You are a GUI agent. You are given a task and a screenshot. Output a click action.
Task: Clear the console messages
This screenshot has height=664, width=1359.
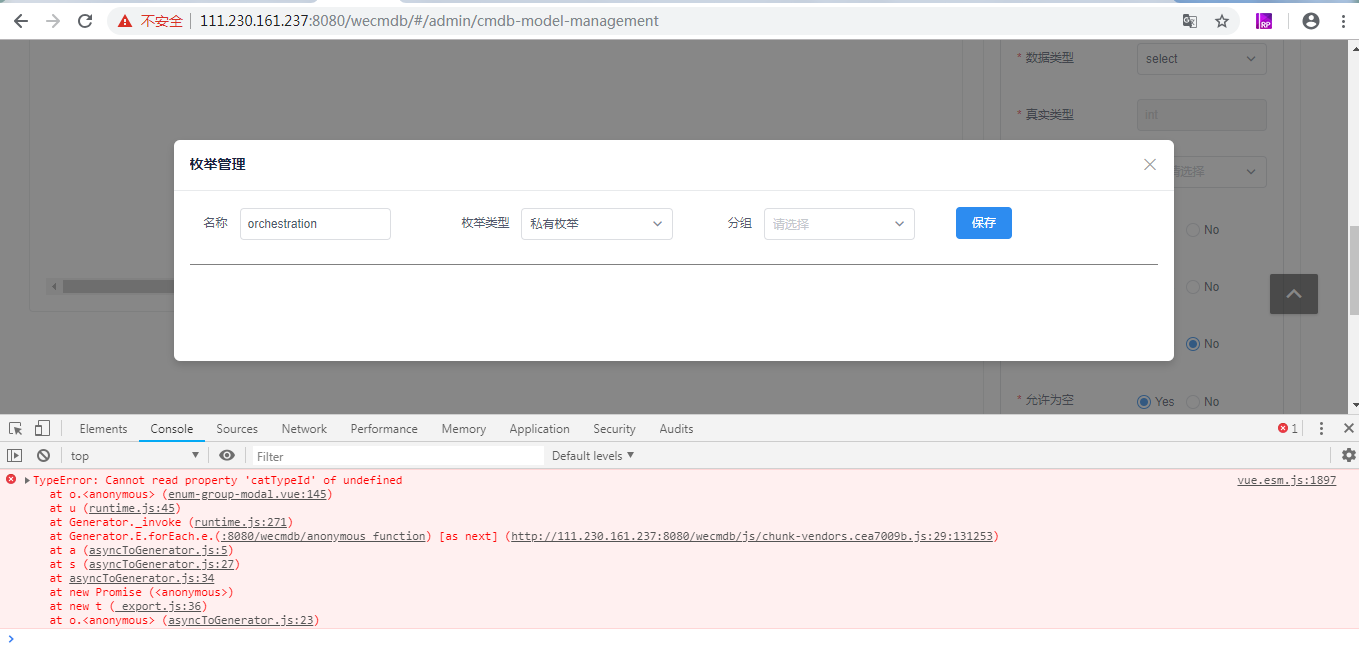click(42, 455)
